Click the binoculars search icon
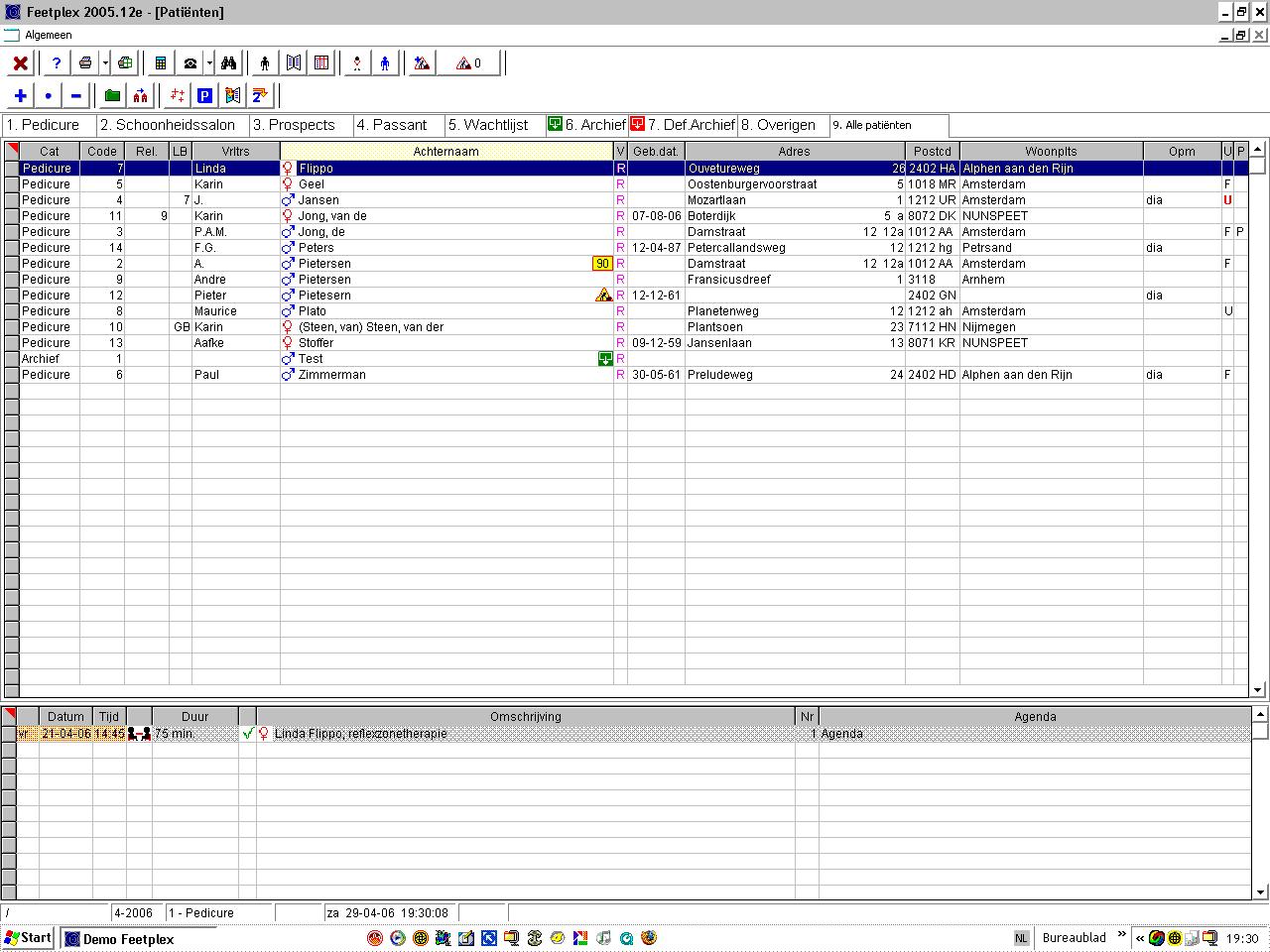 point(229,63)
